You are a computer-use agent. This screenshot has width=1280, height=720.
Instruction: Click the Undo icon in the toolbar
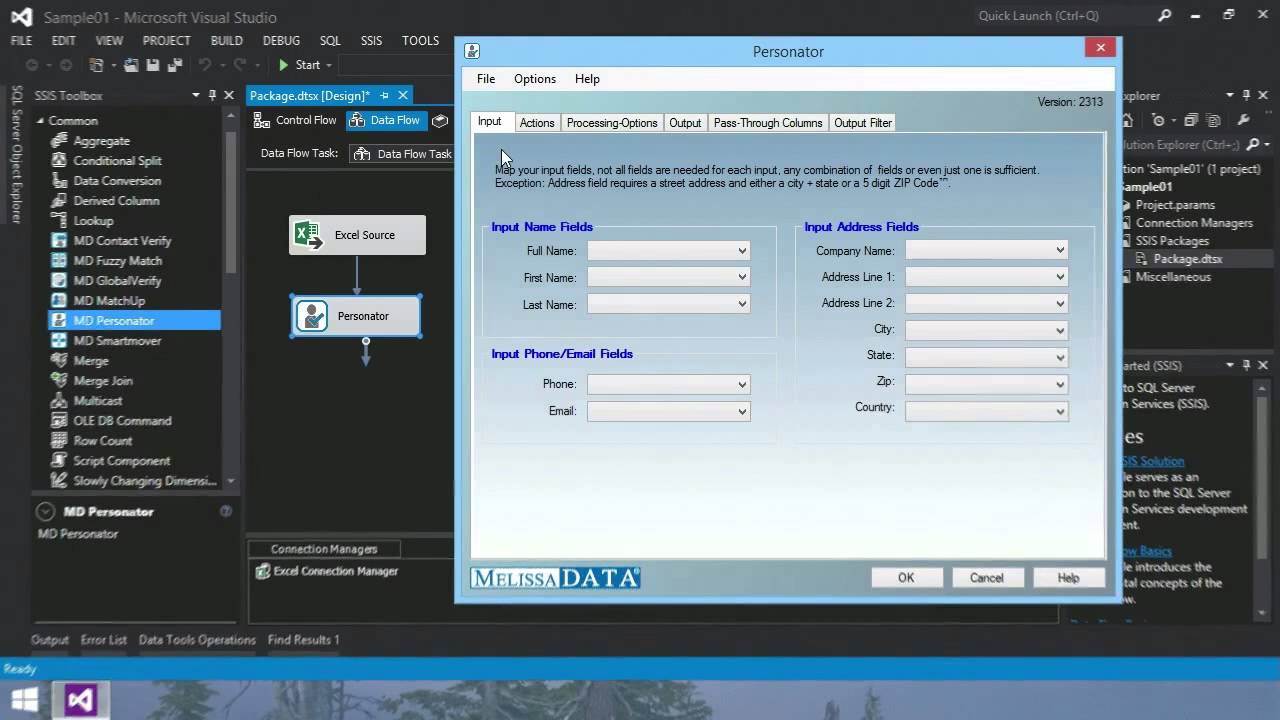coord(205,65)
